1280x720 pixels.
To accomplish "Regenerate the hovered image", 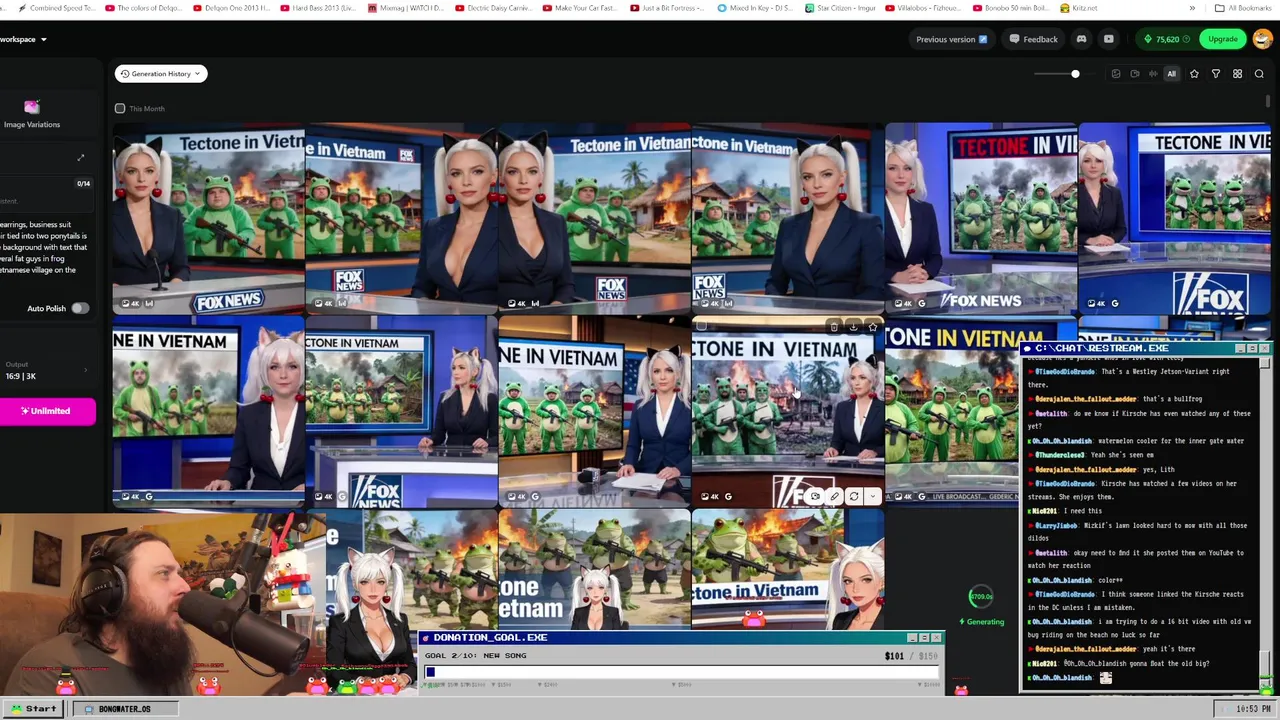I will [x=854, y=496].
